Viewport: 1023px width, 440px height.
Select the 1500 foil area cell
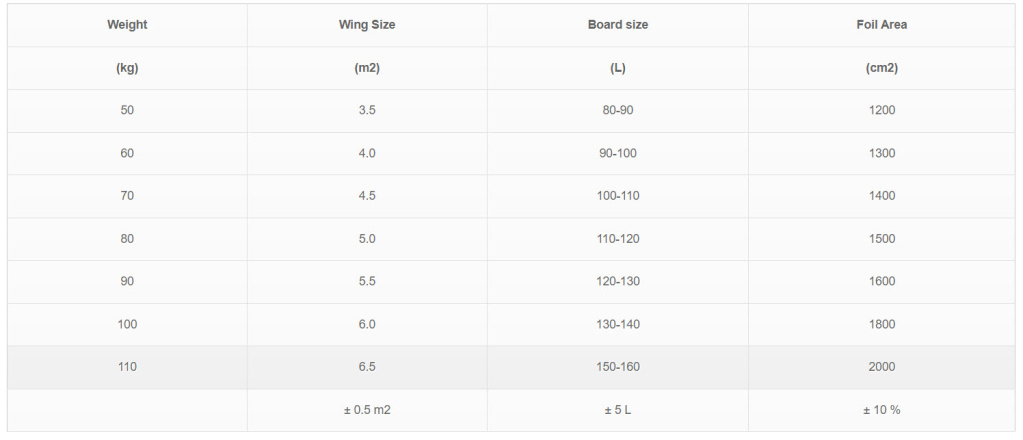click(x=882, y=239)
